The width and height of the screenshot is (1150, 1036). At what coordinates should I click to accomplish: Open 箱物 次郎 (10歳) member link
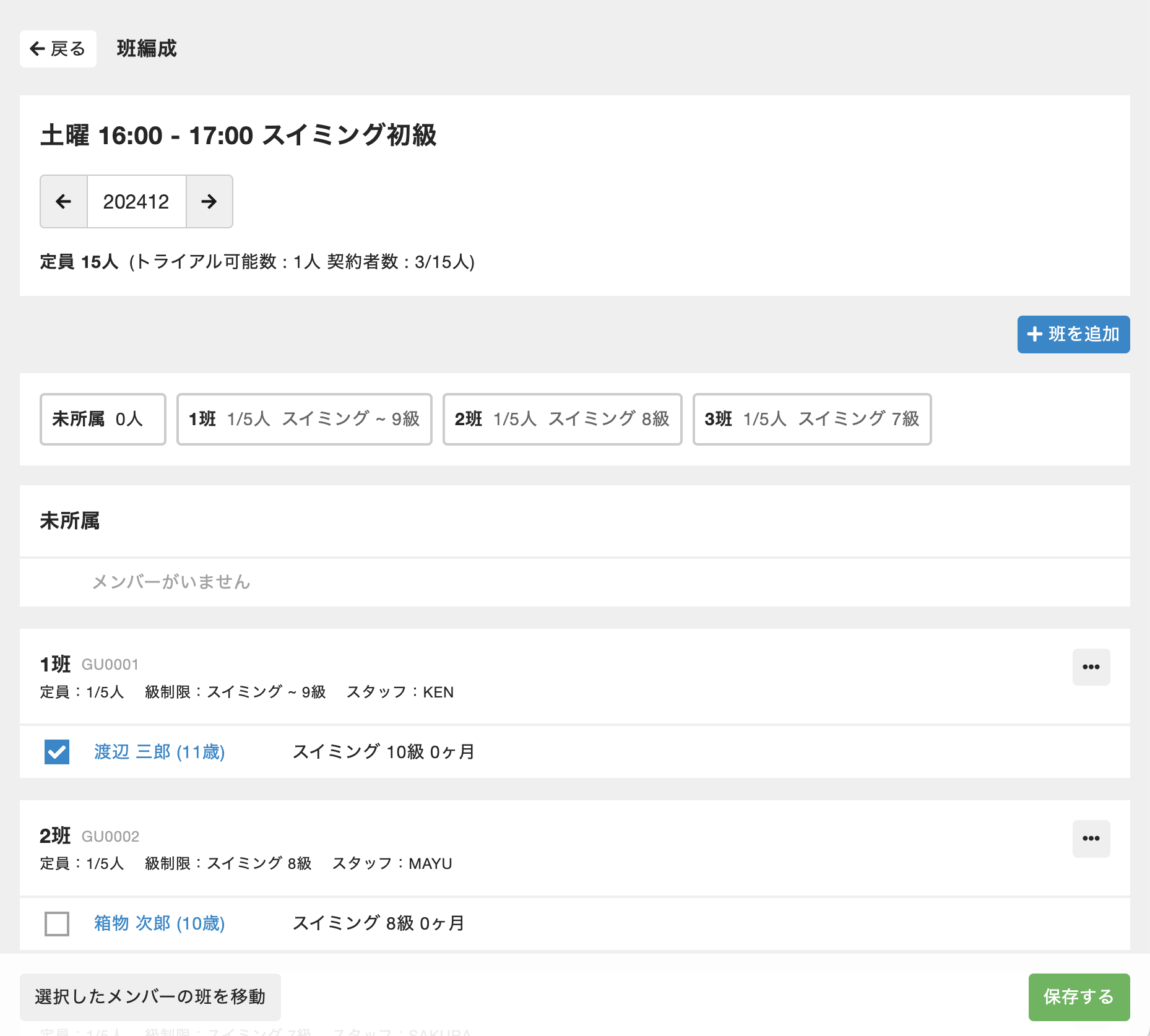(159, 923)
